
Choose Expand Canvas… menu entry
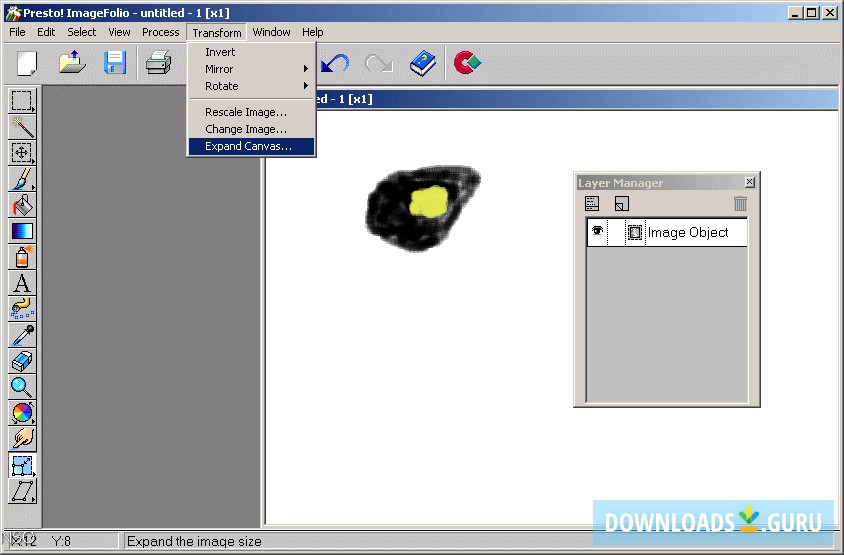click(251, 146)
